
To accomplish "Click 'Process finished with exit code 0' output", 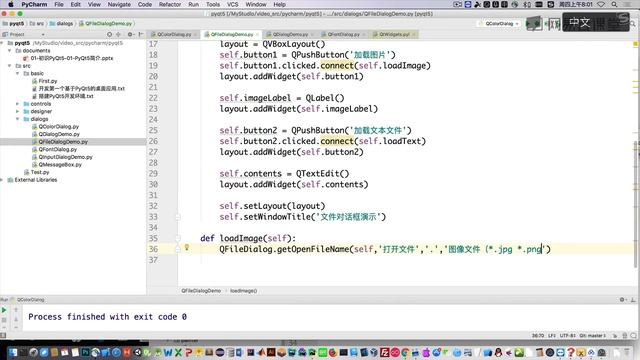I will (107, 317).
